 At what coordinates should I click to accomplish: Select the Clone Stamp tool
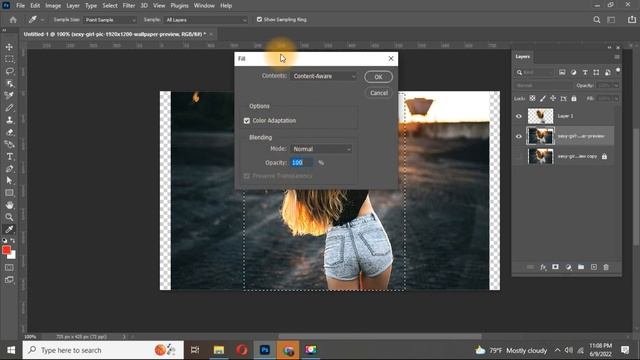[x=9, y=120]
